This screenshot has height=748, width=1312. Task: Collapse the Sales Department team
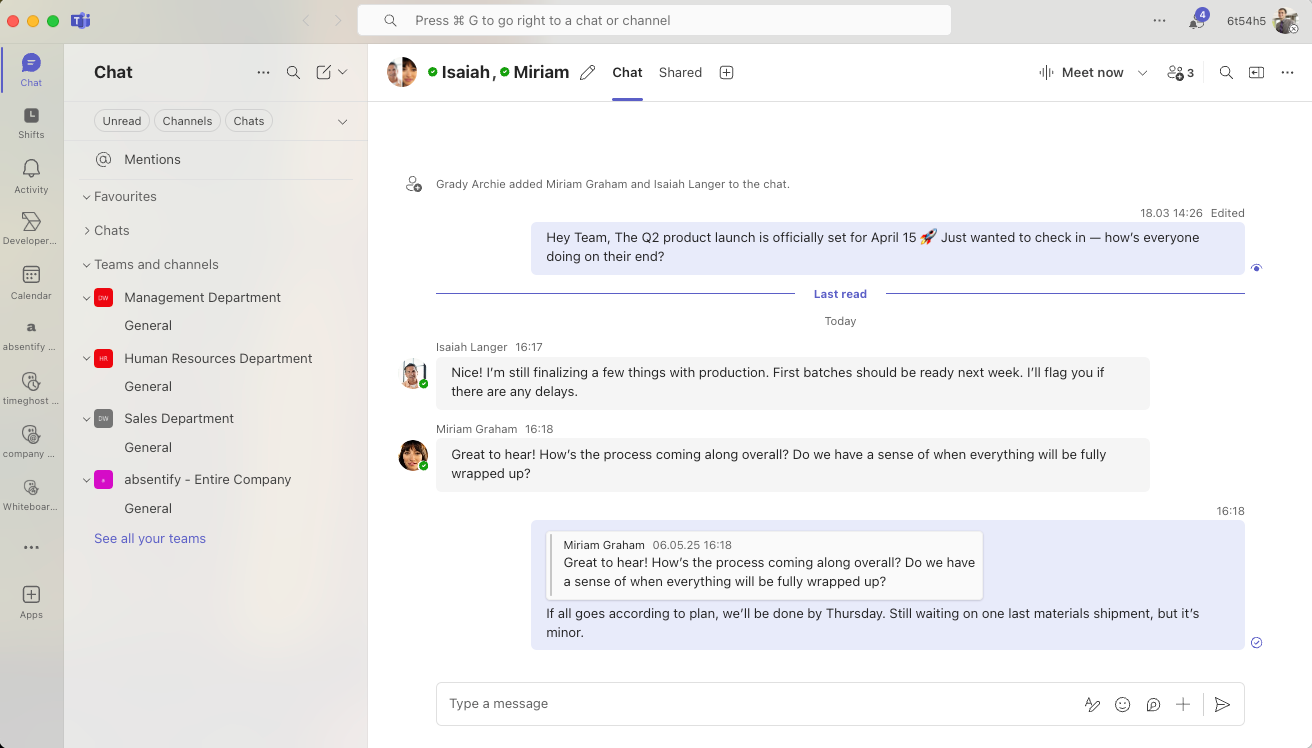click(86, 419)
